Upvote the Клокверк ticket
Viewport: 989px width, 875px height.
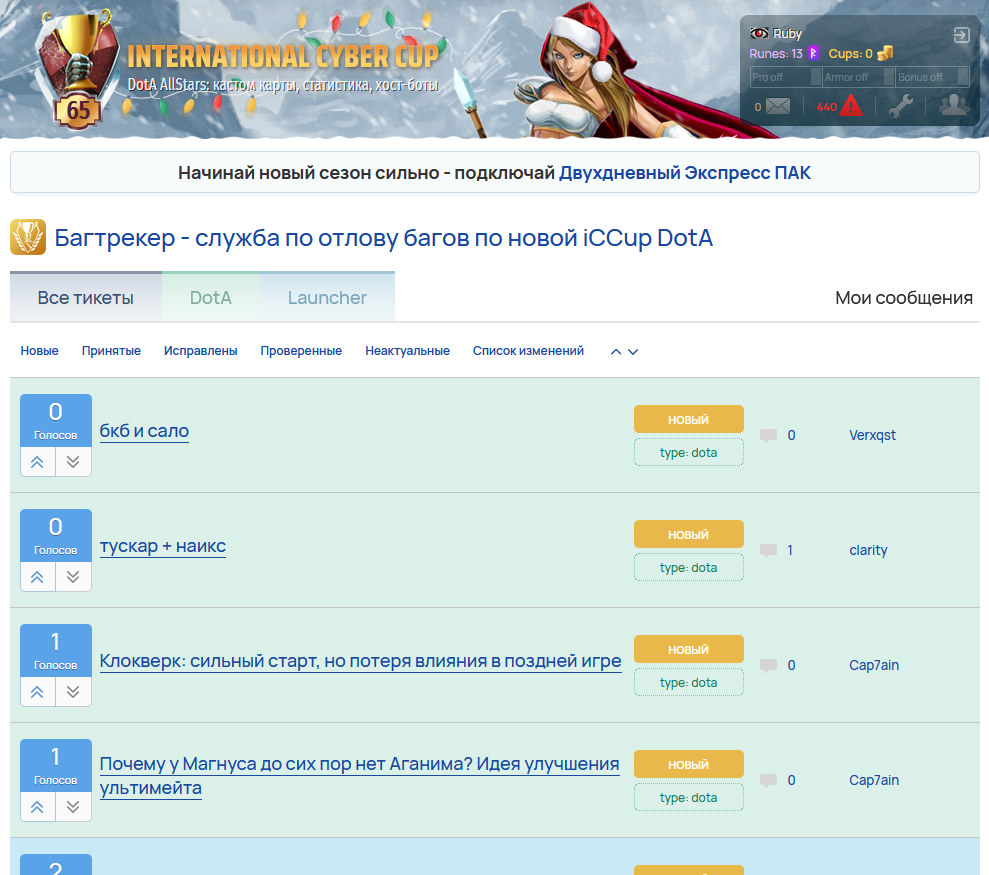37,691
